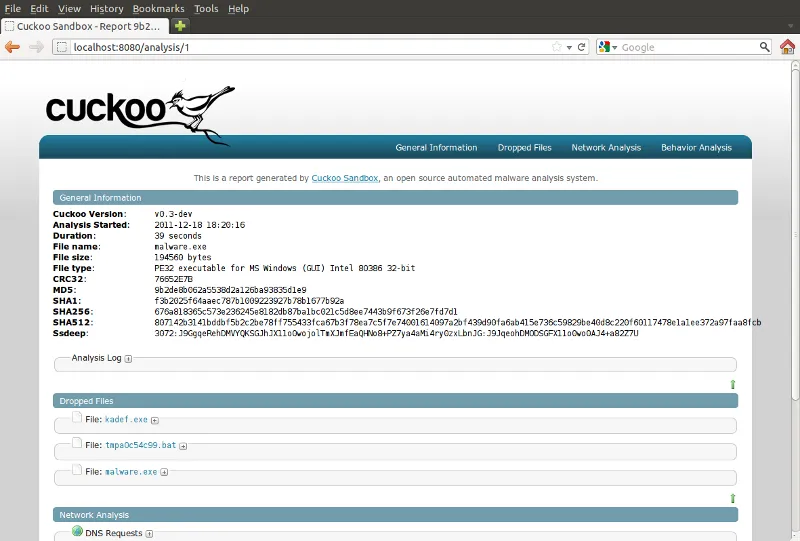Expand malware.exe dropped file details

pos(164,472)
